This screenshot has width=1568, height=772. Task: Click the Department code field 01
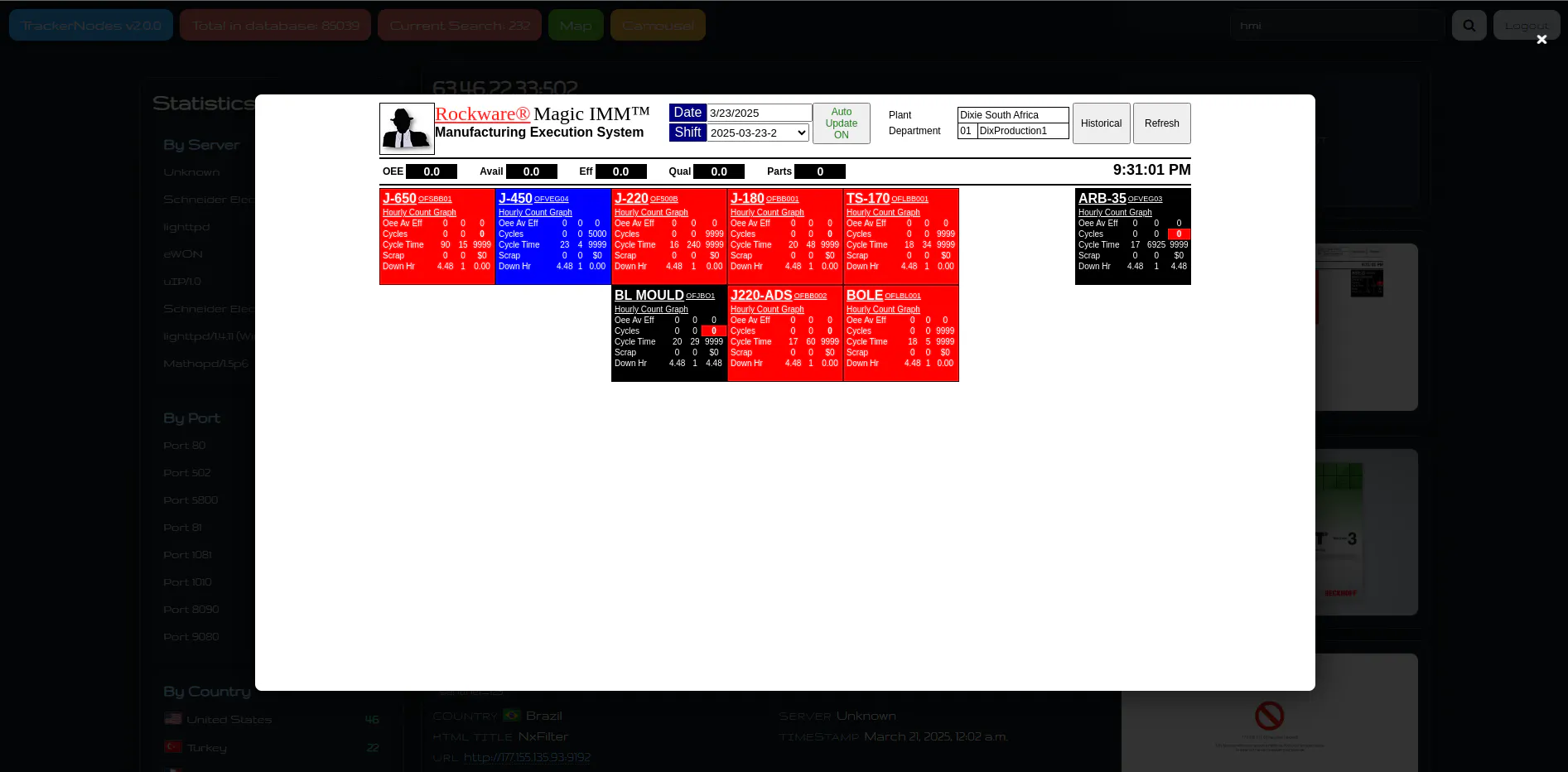(967, 131)
